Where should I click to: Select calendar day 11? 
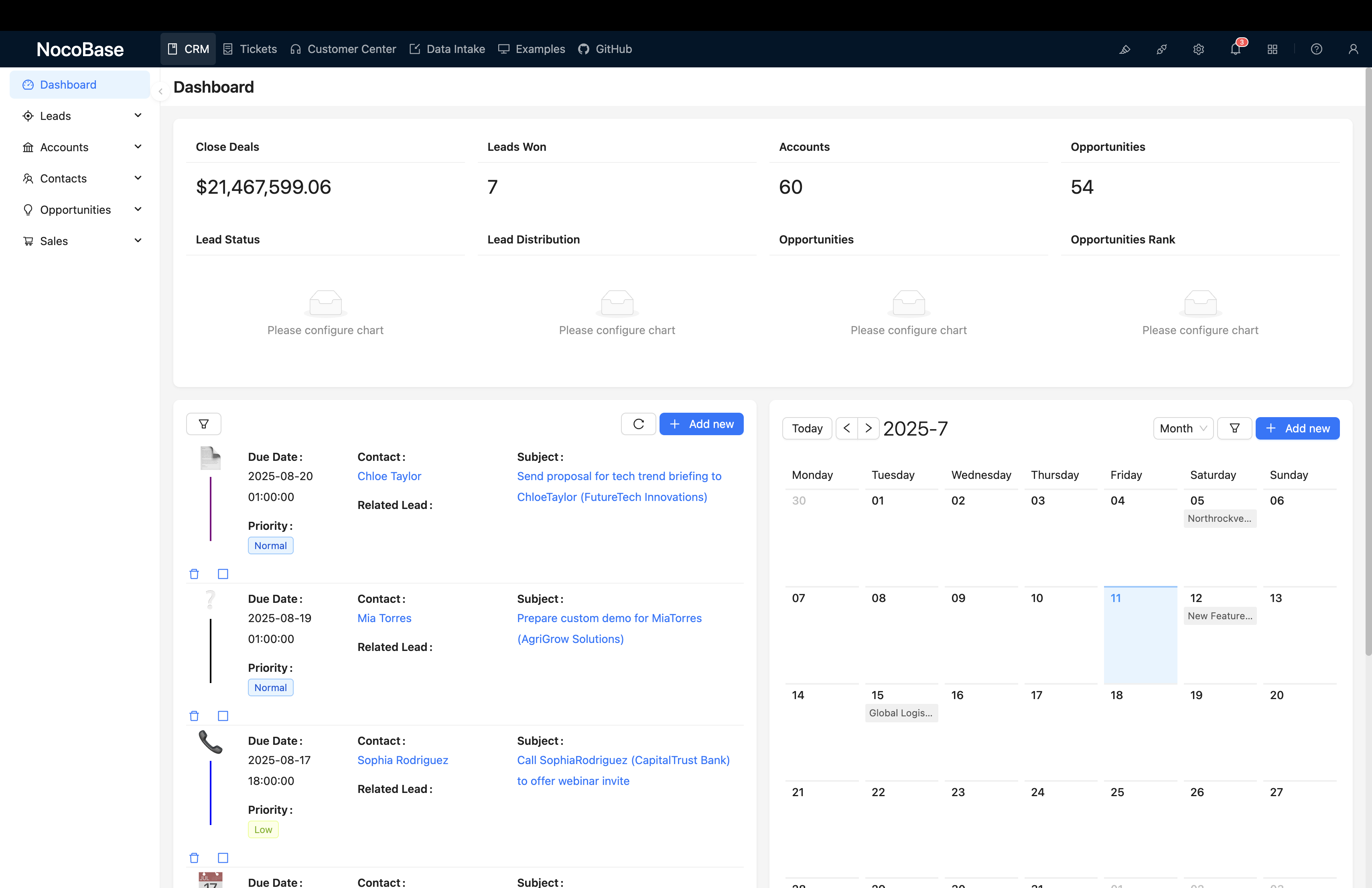tap(1140, 635)
